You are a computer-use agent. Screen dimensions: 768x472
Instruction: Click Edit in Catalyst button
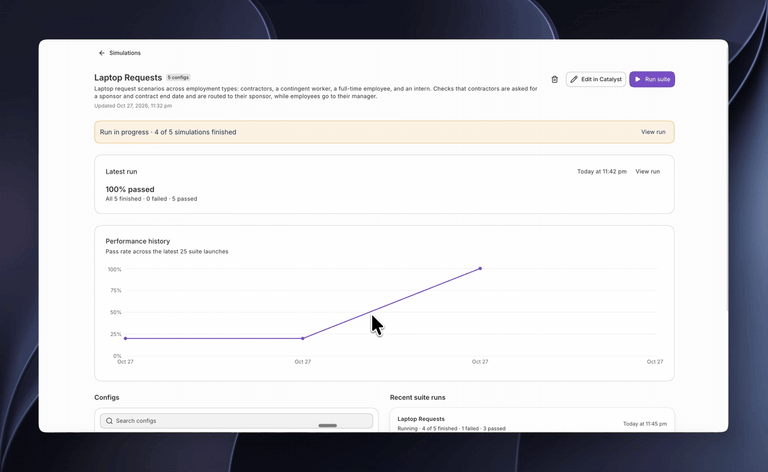[x=596, y=79]
